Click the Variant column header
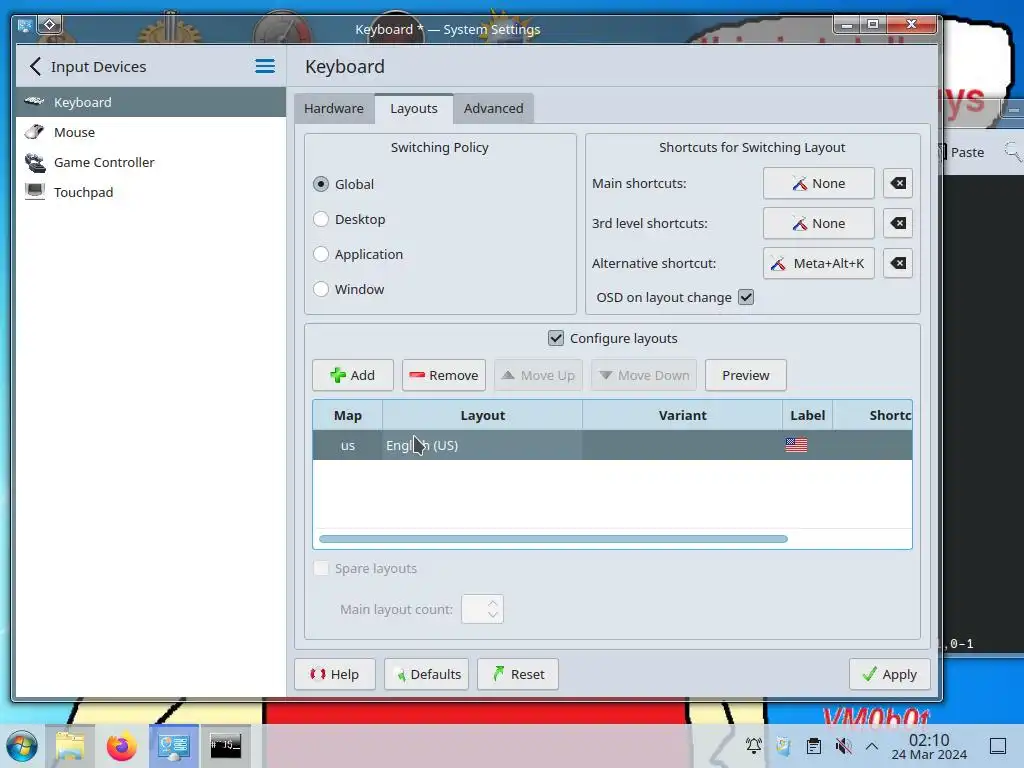 682,415
